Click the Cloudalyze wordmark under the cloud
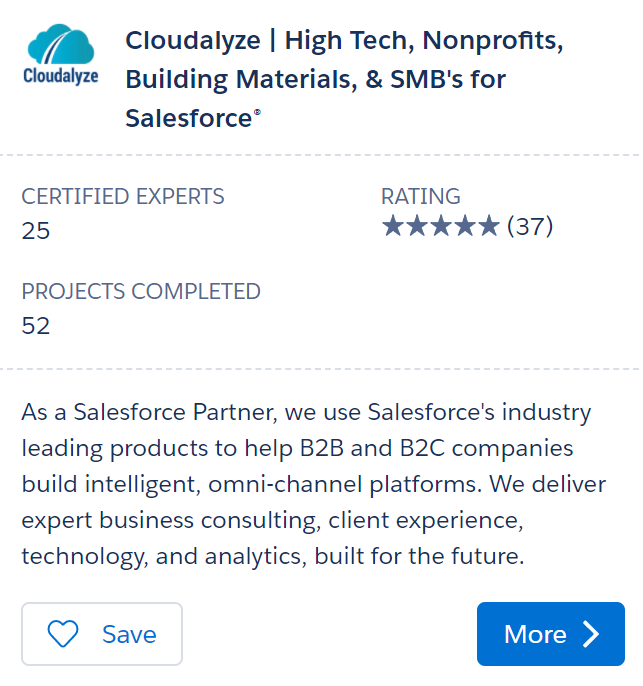The width and height of the screenshot is (643, 686). coord(60,76)
